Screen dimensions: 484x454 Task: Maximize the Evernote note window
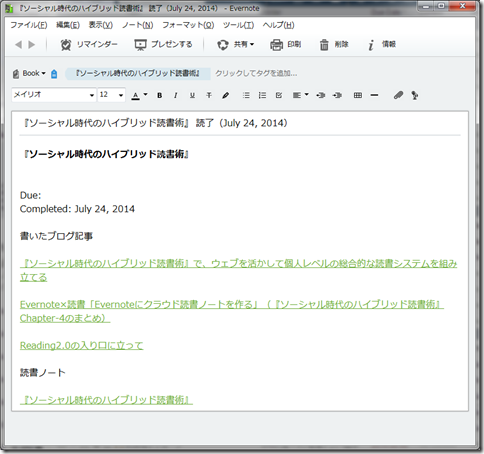[x=441, y=6]
